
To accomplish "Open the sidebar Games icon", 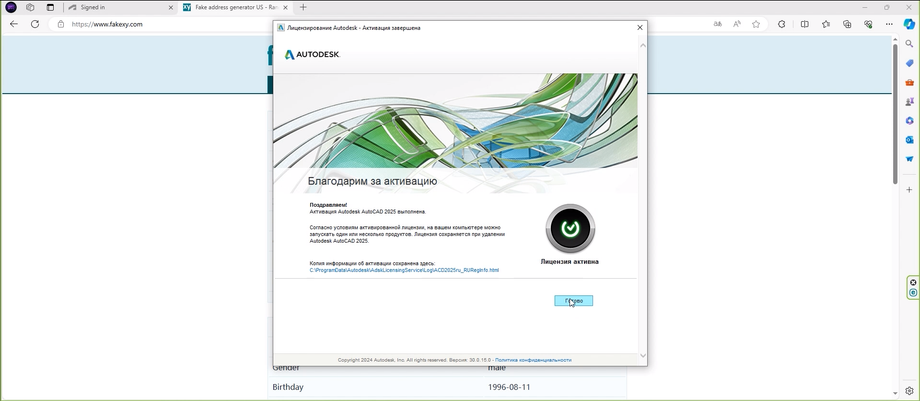I will click(x=909, y=102).
